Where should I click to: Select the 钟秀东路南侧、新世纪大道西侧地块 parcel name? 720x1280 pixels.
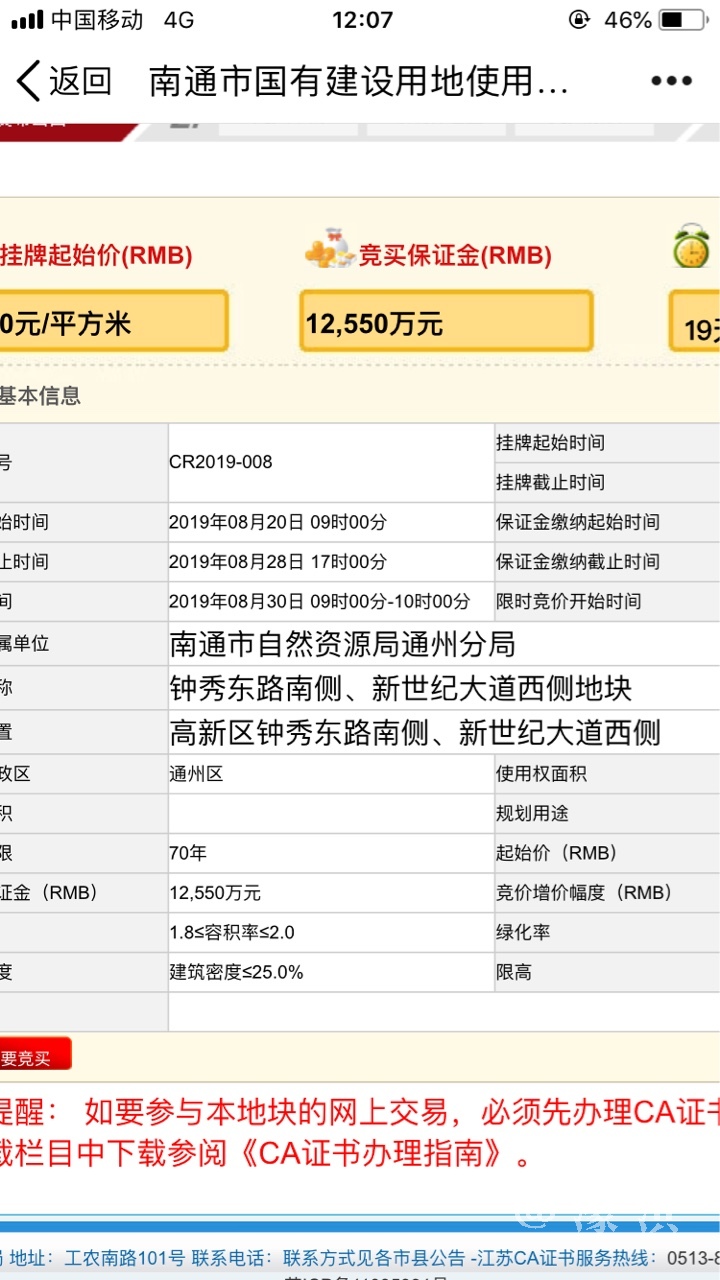(x=400, y=688)
